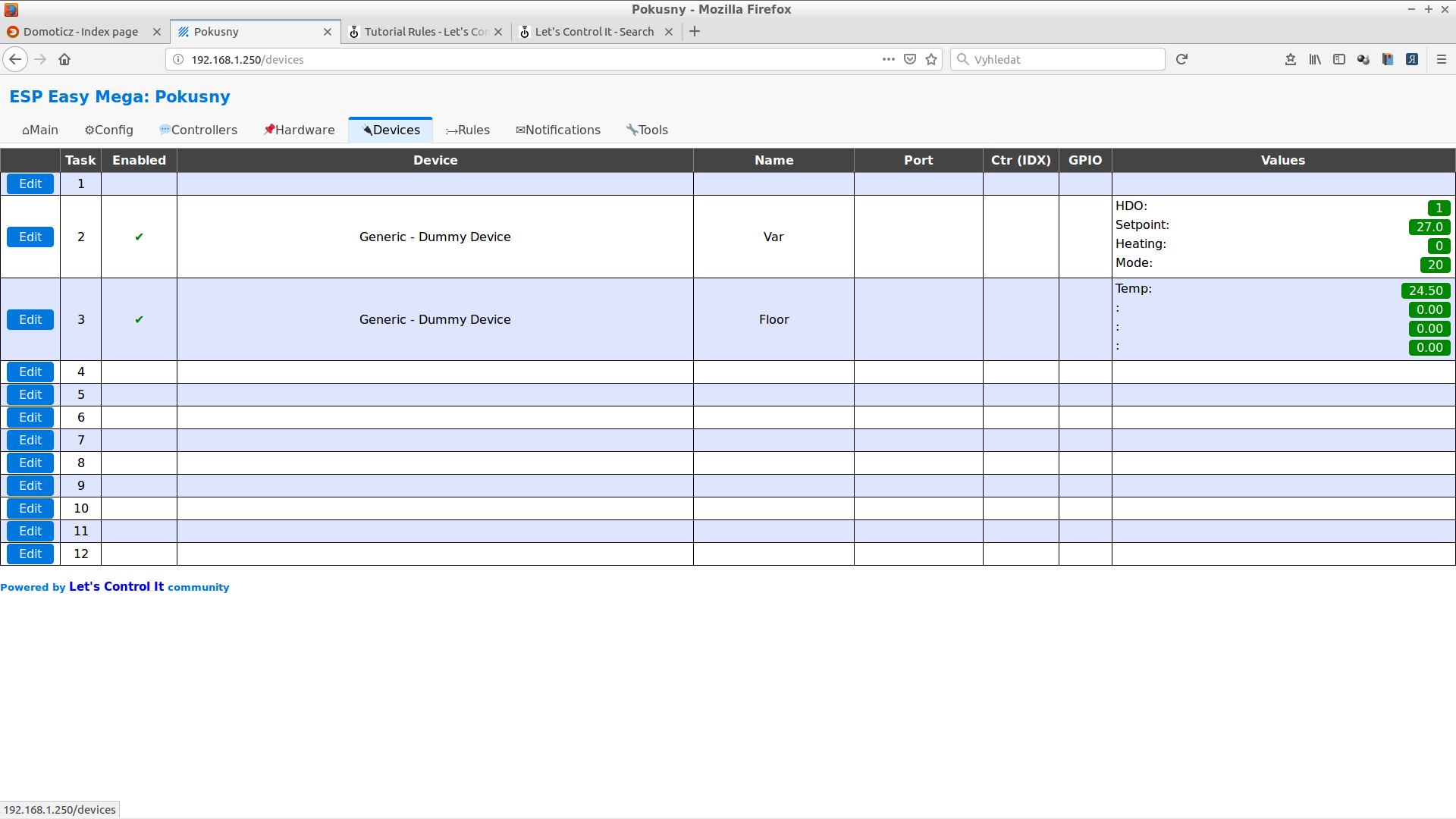1456x819 pixels.
Task: Toggle enabled checkbox on Task 2
Action: (x=139, y=236)
